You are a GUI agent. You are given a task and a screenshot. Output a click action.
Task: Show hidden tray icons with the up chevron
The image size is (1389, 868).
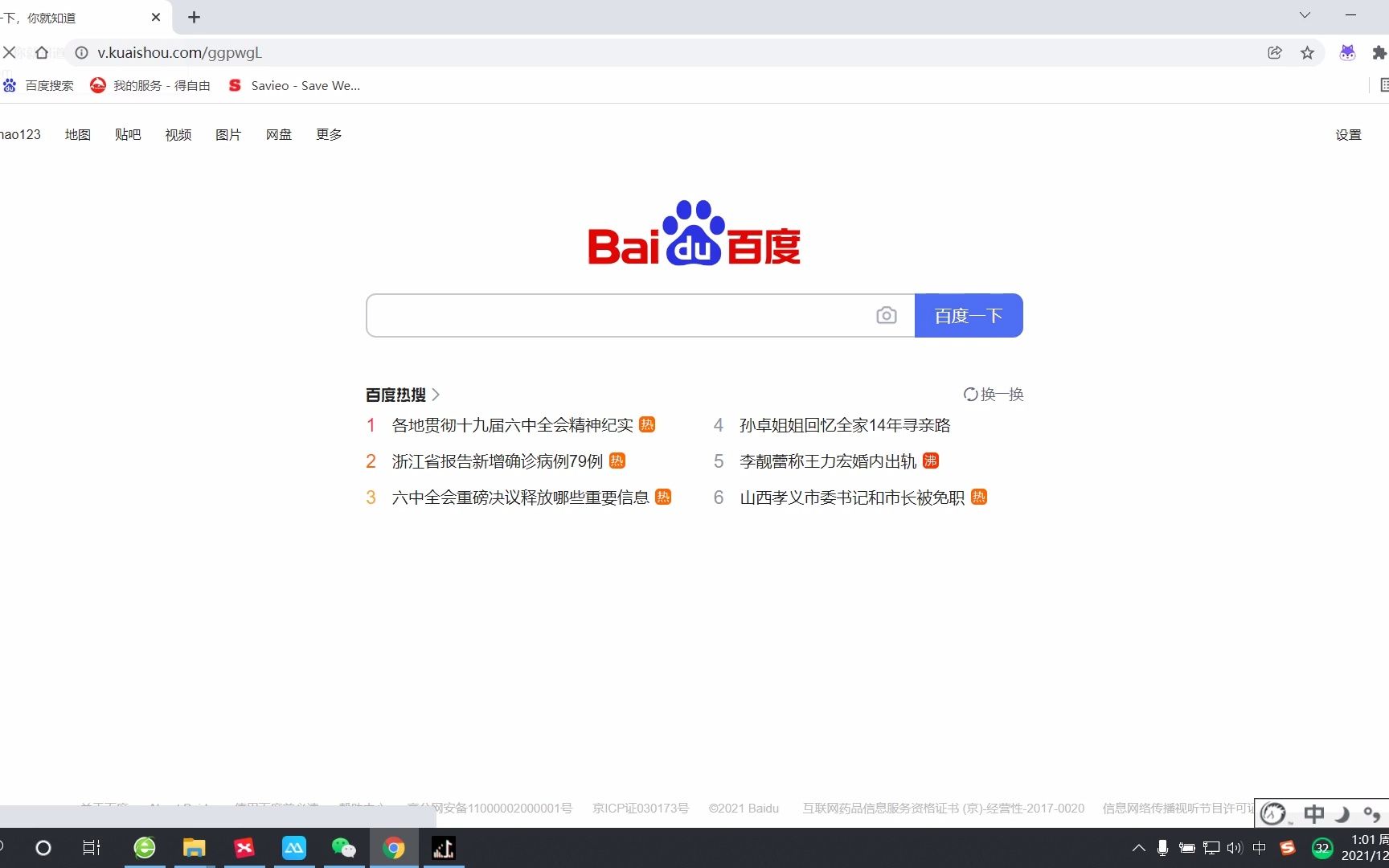1139,848
